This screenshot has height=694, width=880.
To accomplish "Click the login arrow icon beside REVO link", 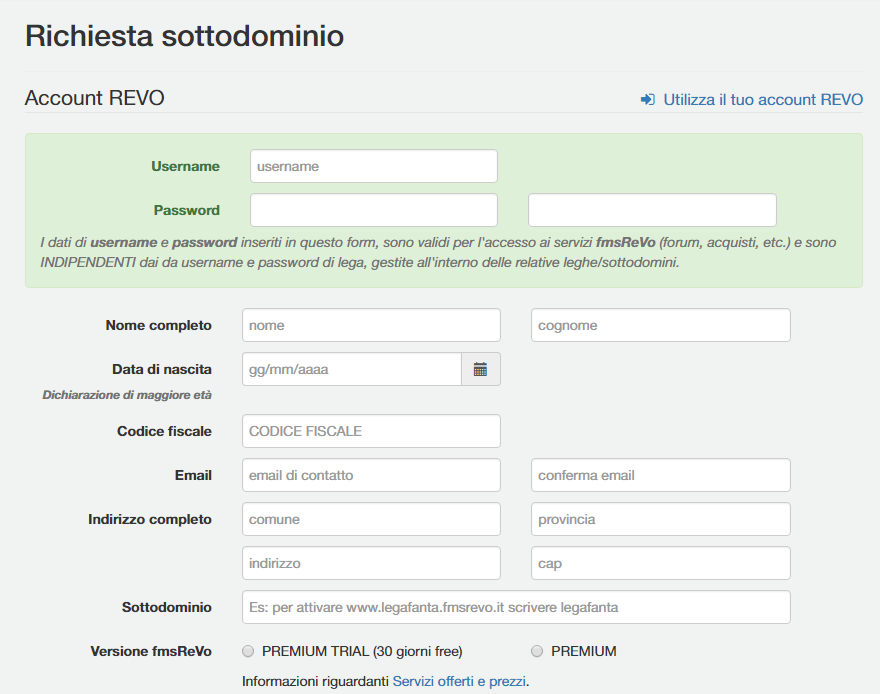I will coord(648,100).
